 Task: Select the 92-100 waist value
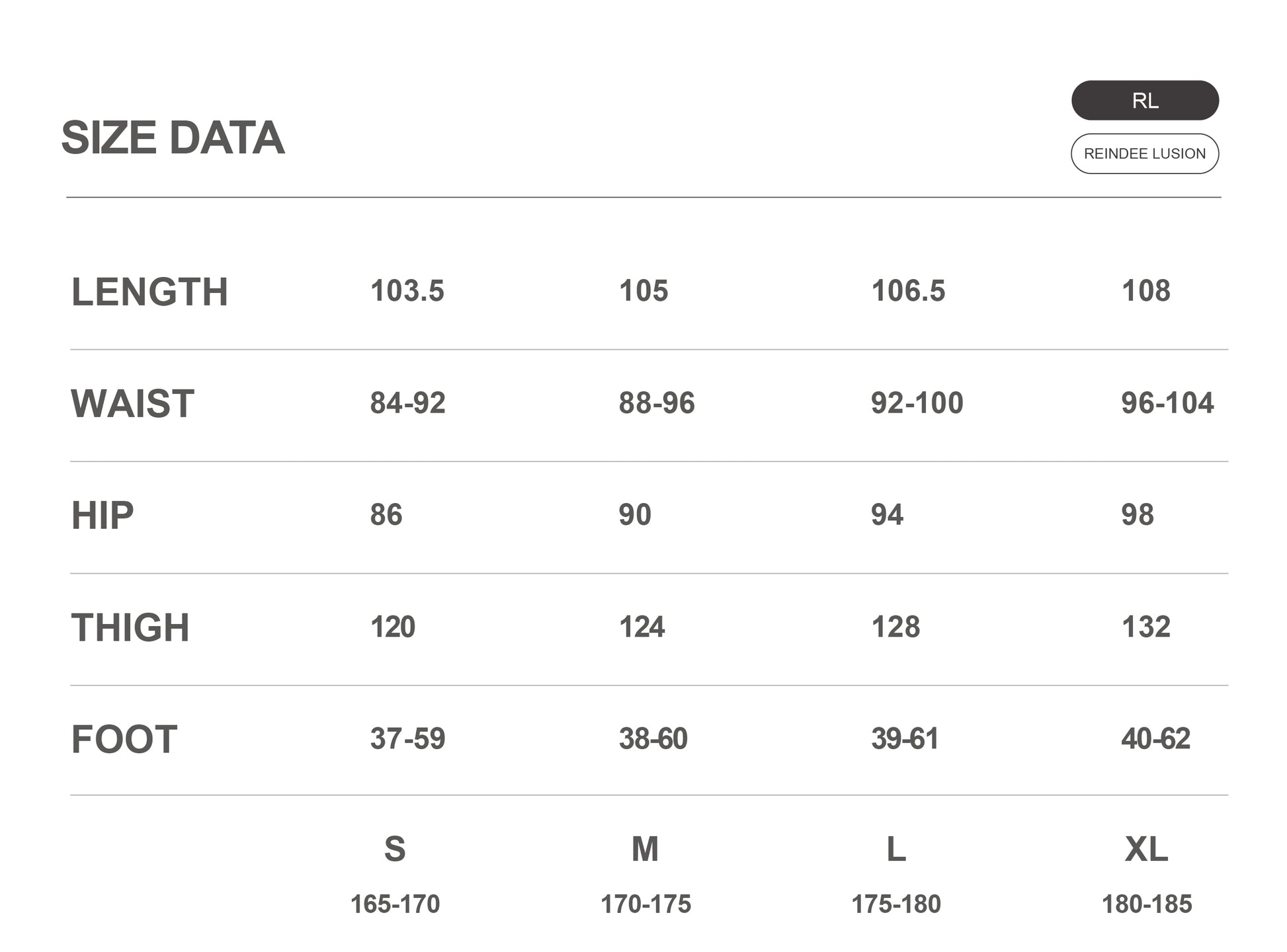(x=917, y=403)
